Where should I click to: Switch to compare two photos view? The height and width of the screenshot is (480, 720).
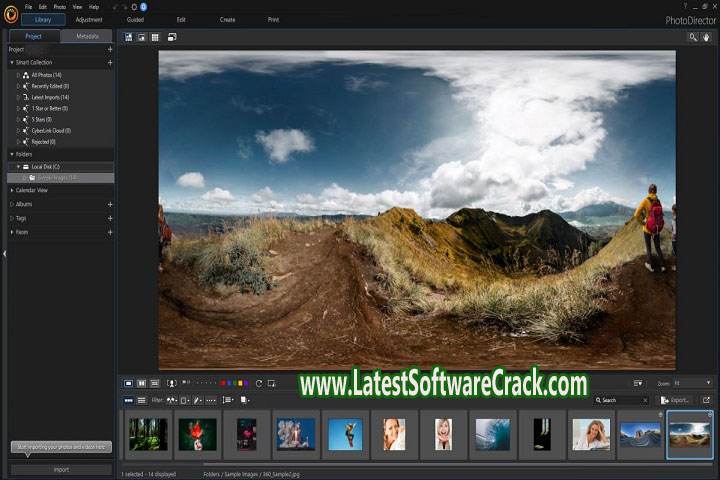[142, 383]
